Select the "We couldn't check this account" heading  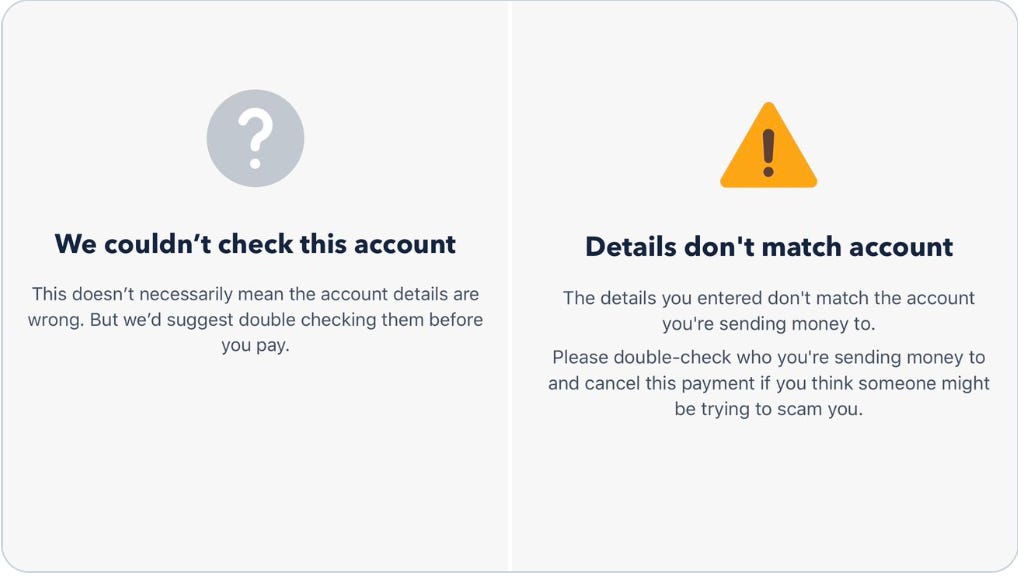pos(255,244)
